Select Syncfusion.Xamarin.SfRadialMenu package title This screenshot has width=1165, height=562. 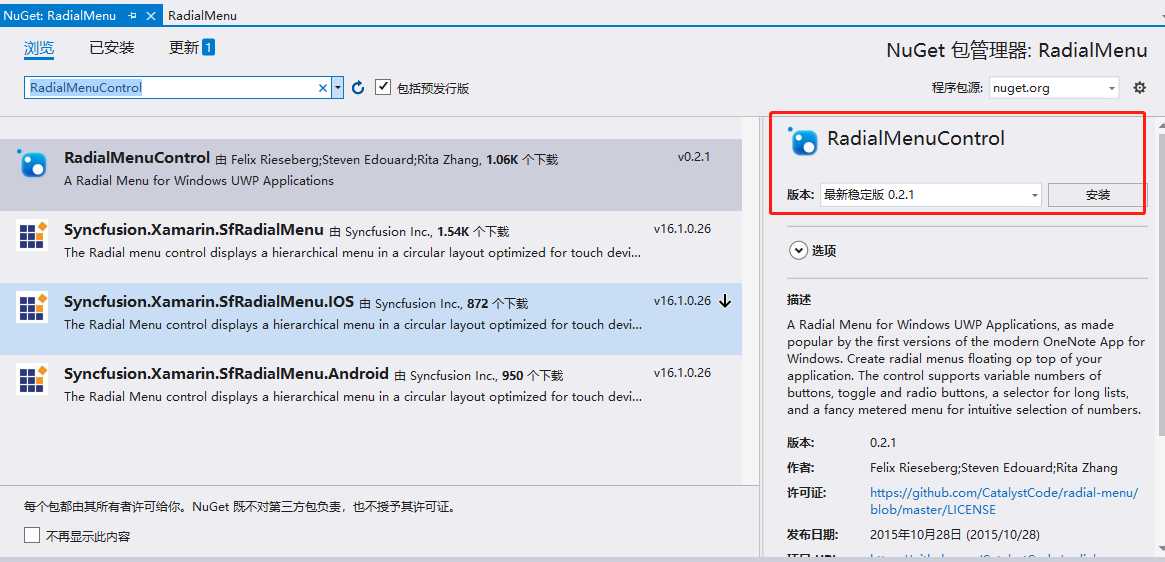click(194, 229)
